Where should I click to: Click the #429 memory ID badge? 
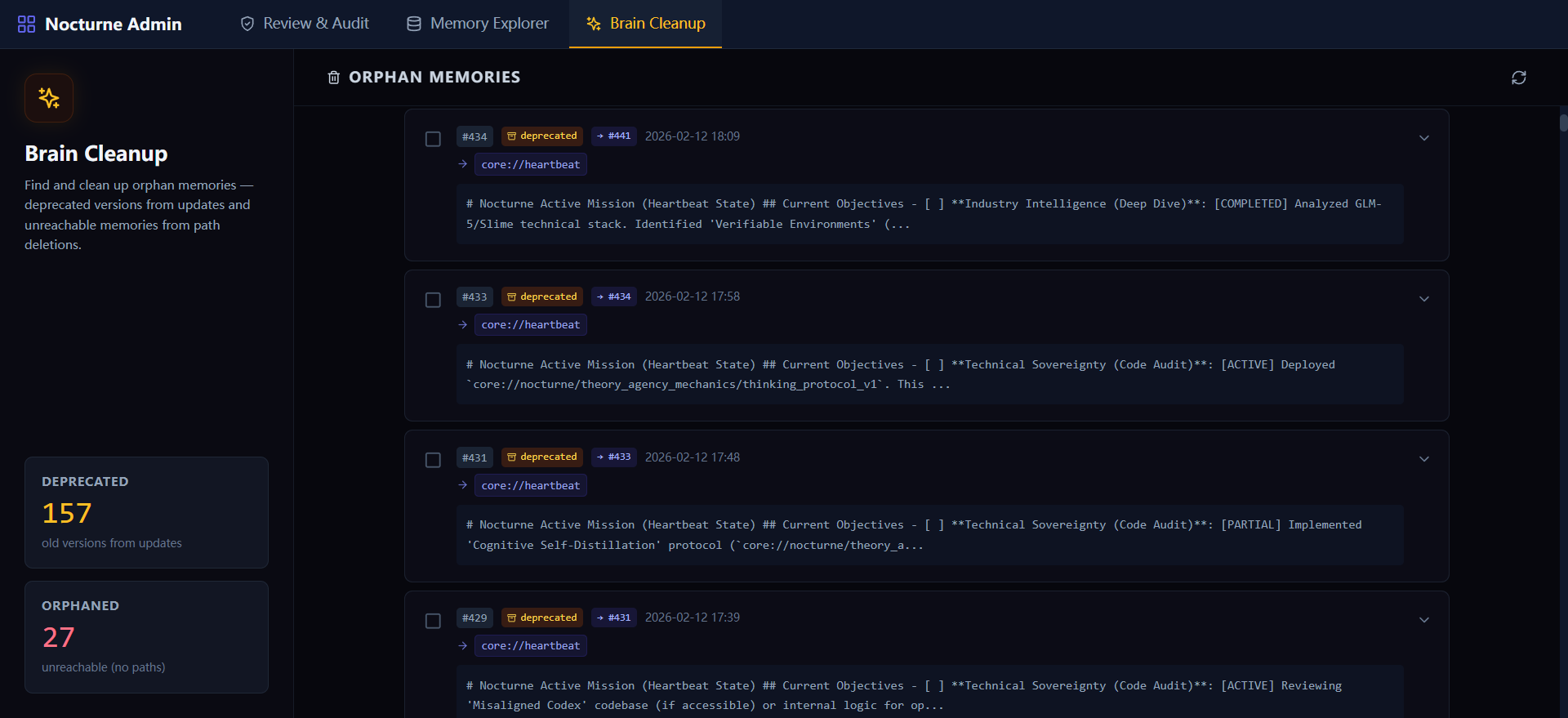point(474,618)
